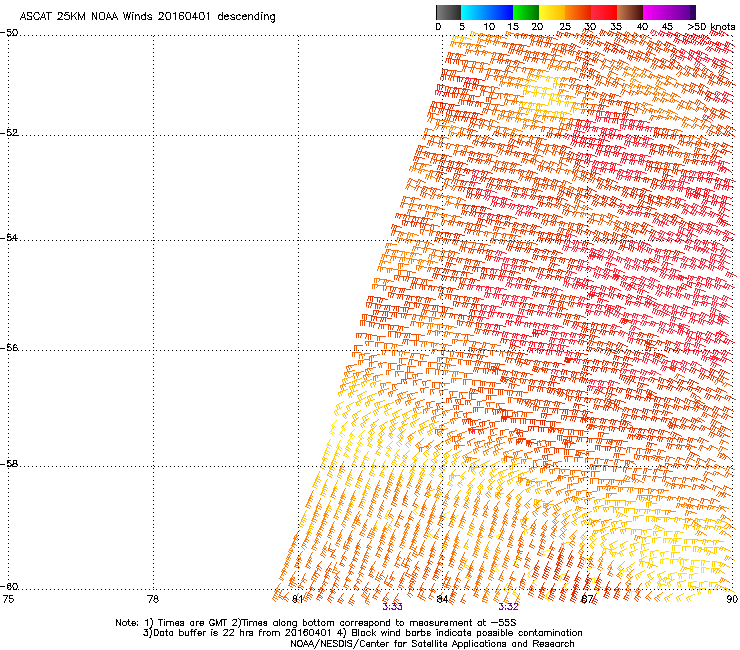Image resolution: width=740 pixels, height=650 pixels.
Task: Click the 78 longitude axis label
Action: pyautogui.click(x=153, y=599)
